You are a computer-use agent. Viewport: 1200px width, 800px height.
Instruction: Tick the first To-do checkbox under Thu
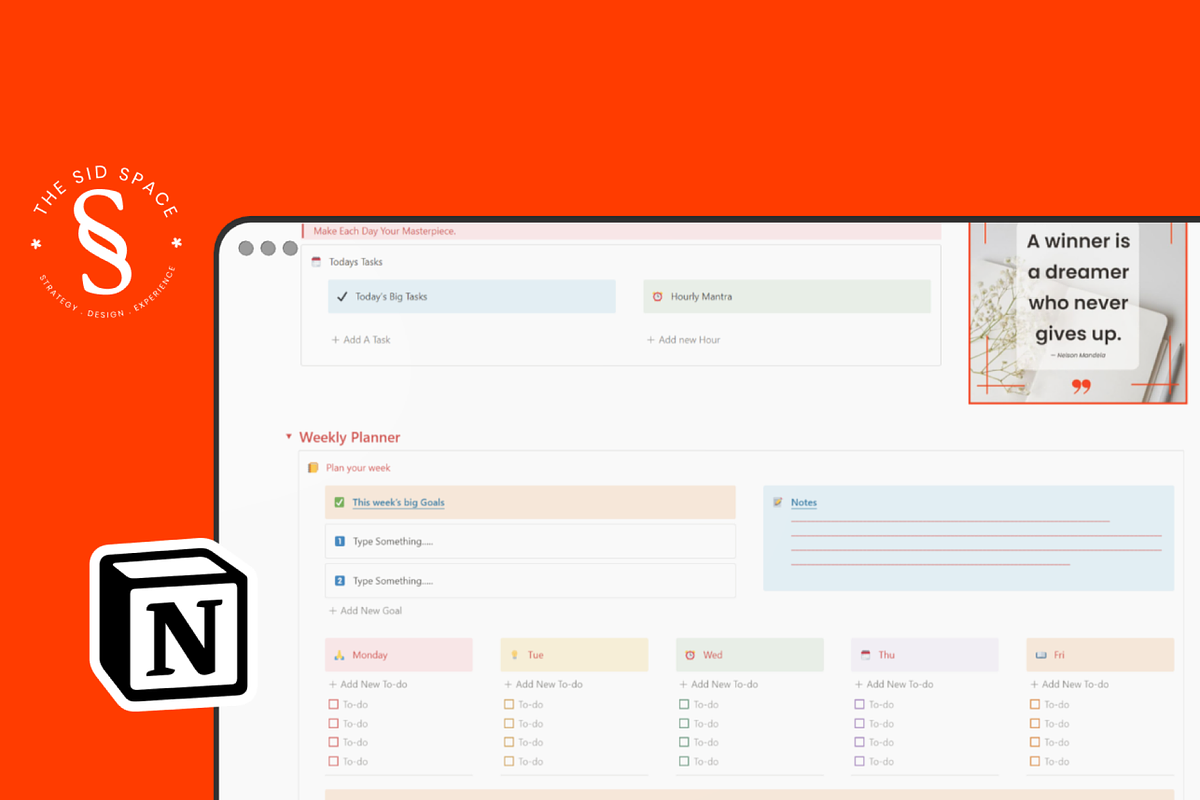tap(860, 705)
